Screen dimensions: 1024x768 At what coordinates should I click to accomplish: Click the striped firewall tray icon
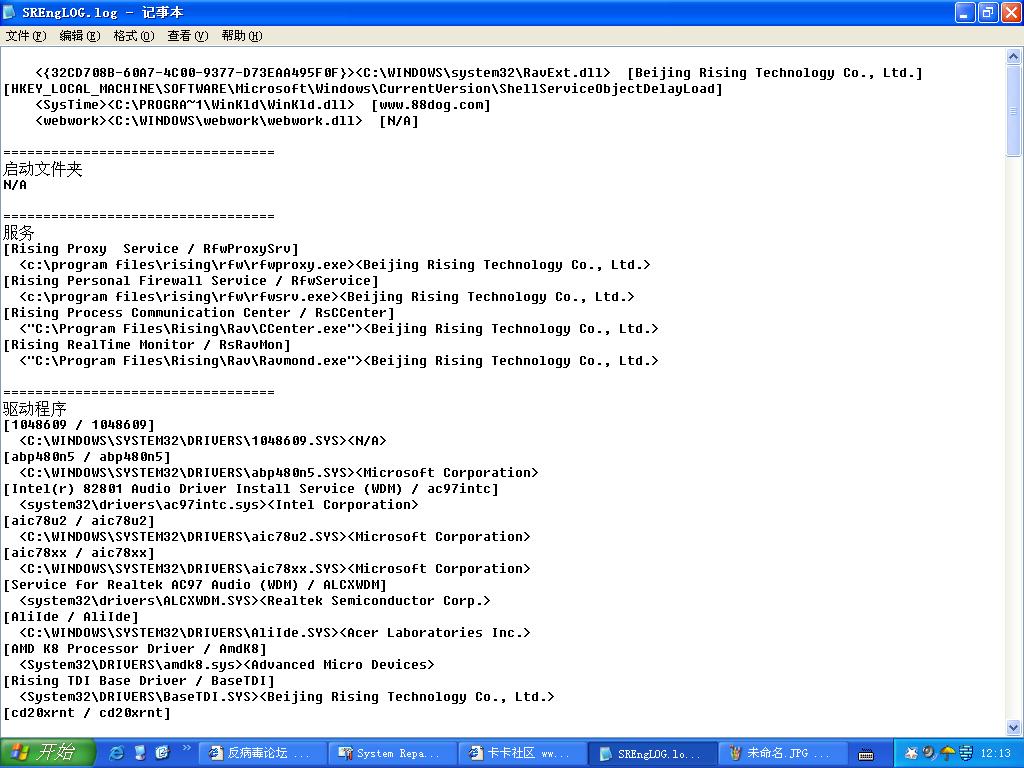coord(965,753)
